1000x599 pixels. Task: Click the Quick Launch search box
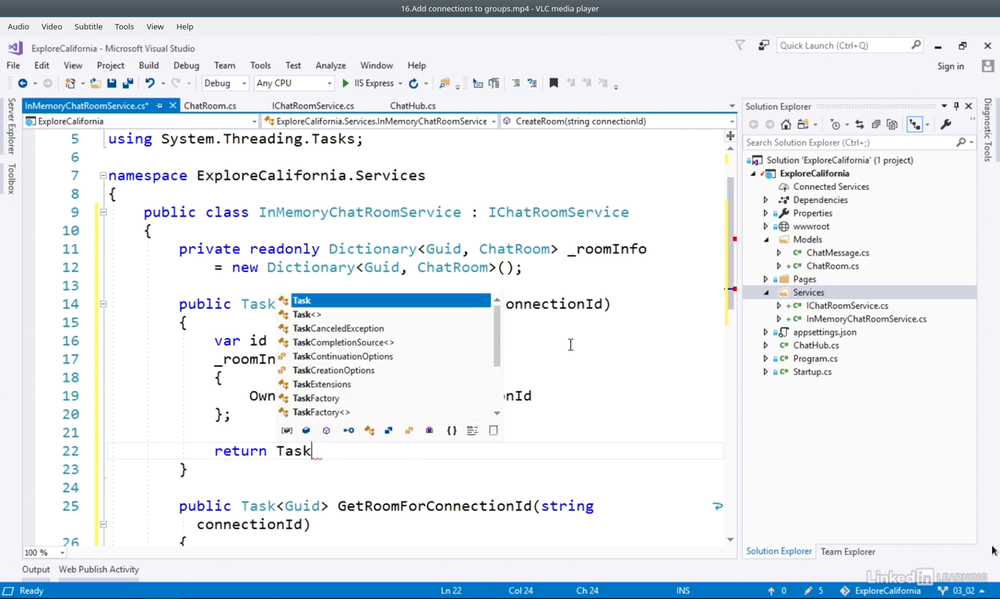pos(849,45)
